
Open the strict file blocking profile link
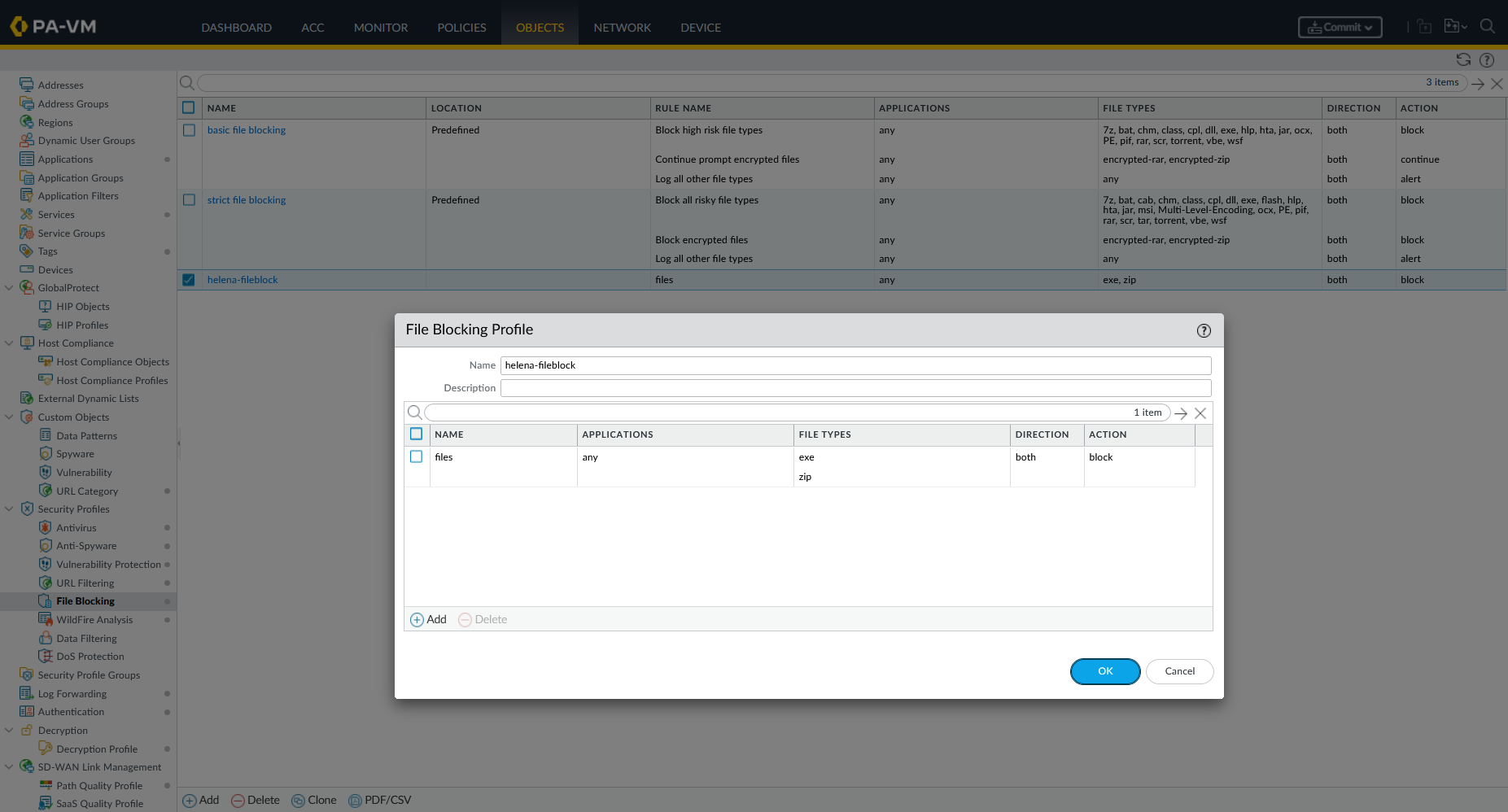[x=247, y=200]
